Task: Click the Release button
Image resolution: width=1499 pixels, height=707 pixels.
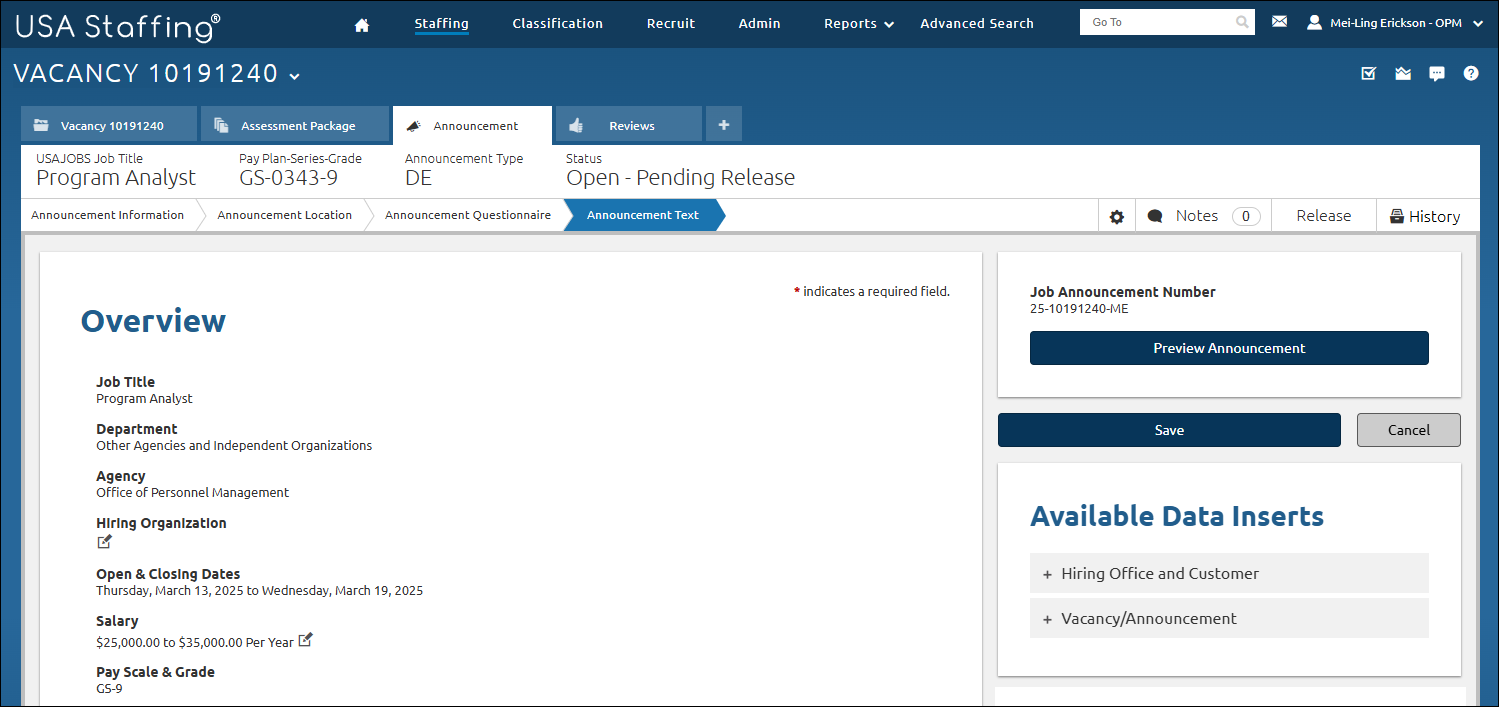Action: [1323, 216]
